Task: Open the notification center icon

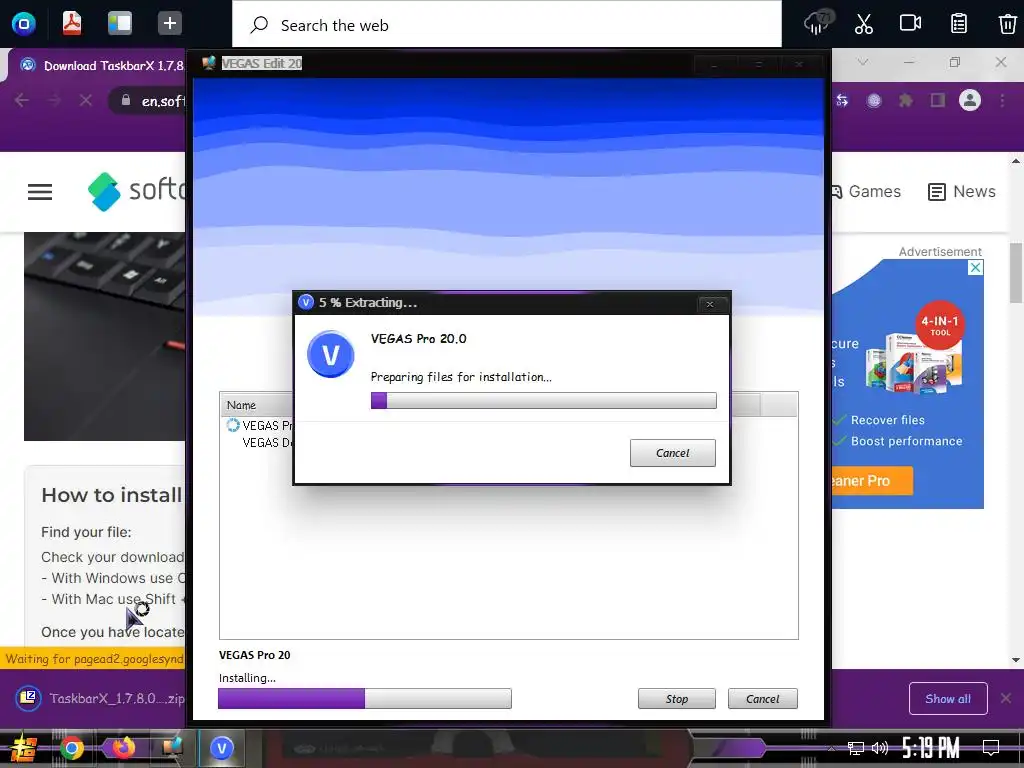Action: 991,748
